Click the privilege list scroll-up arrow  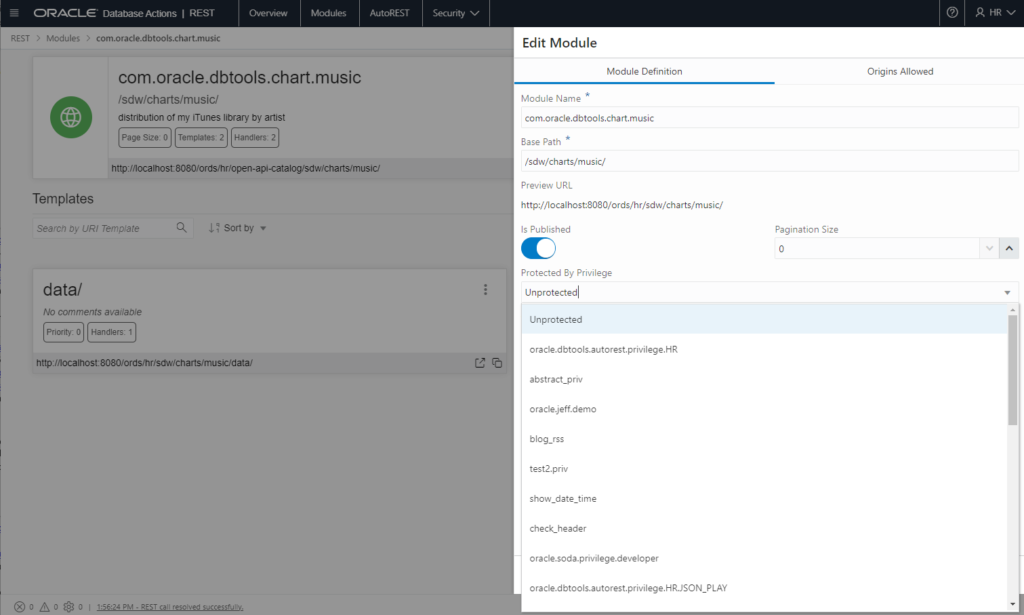(x=1013, y=309)
